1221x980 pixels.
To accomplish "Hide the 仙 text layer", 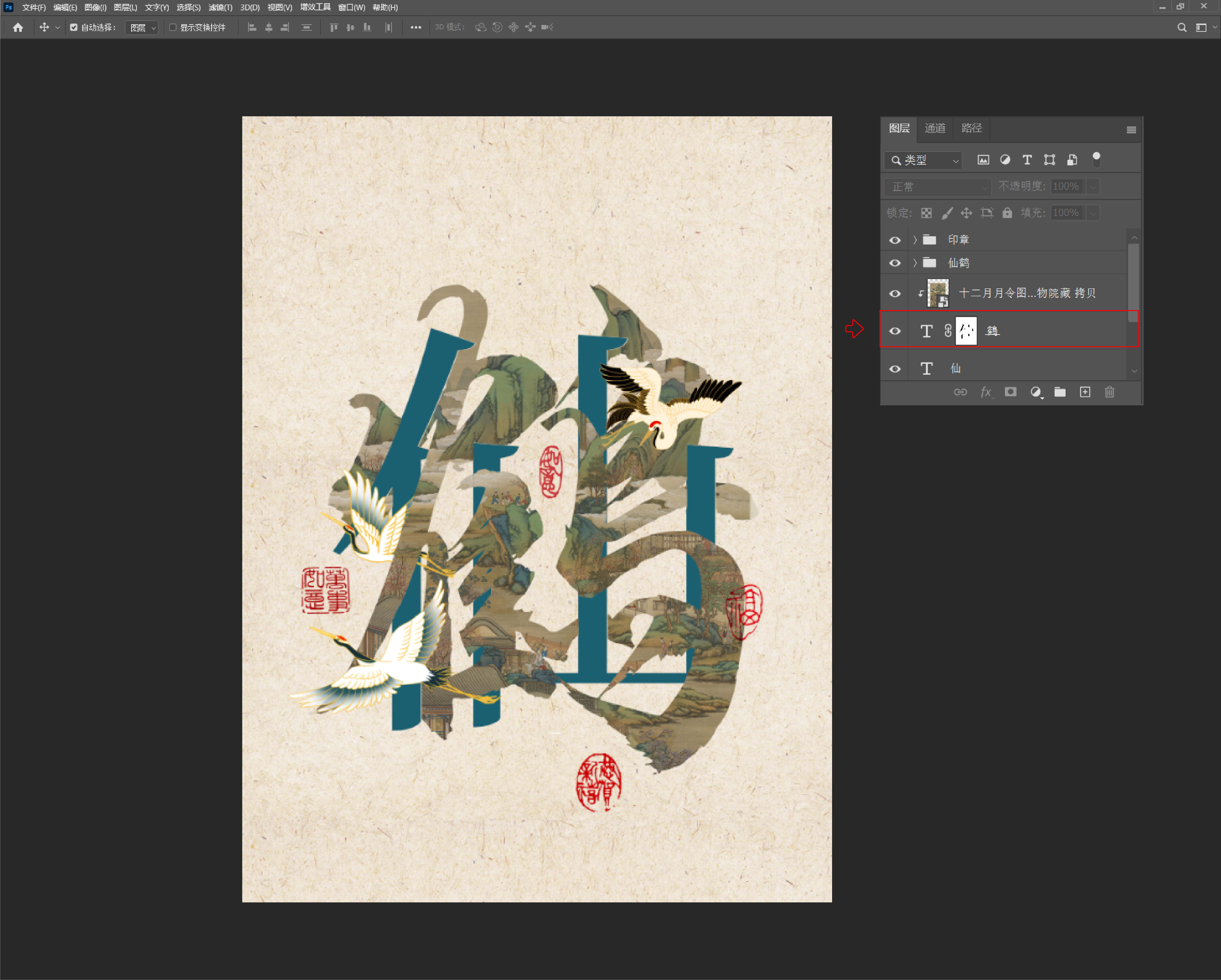I will [x=895, y=369].
